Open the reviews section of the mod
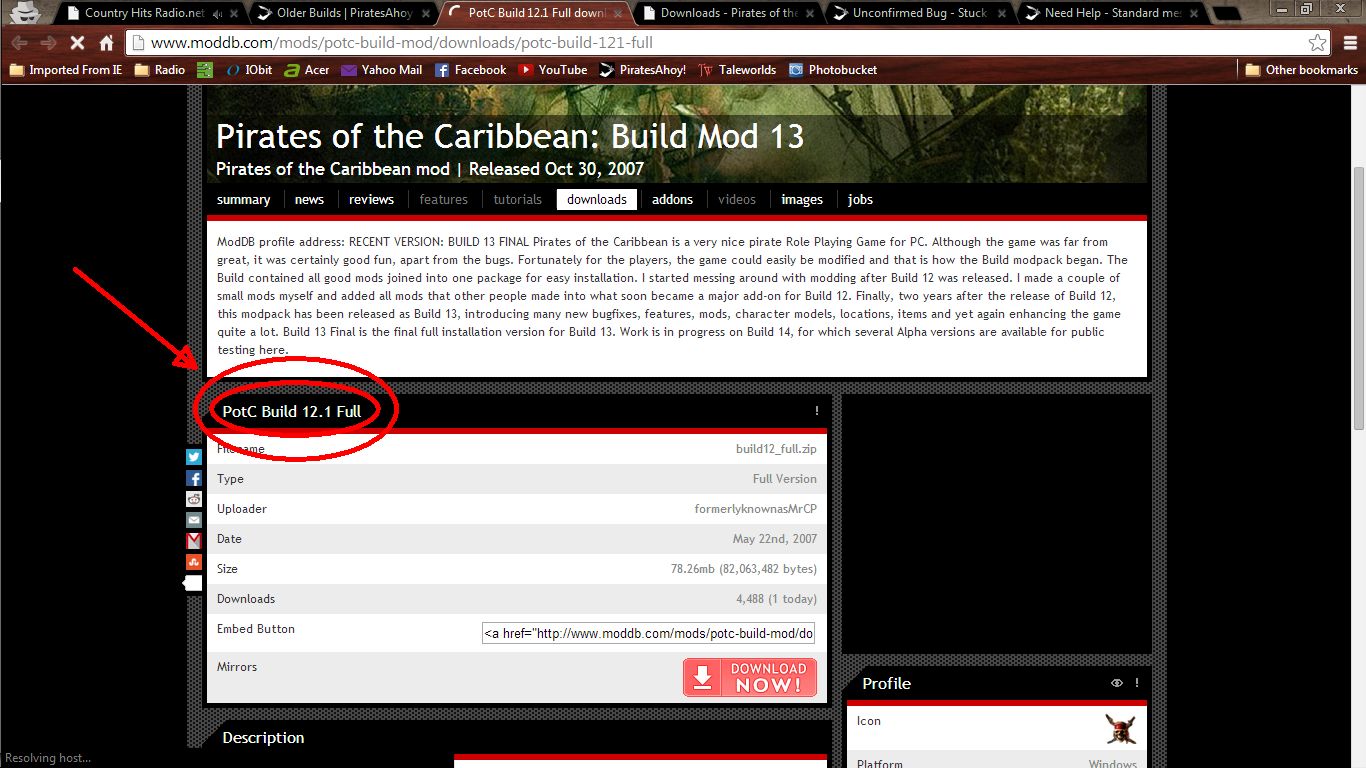The image size is (1366, 768). click(x=371, y=199)
